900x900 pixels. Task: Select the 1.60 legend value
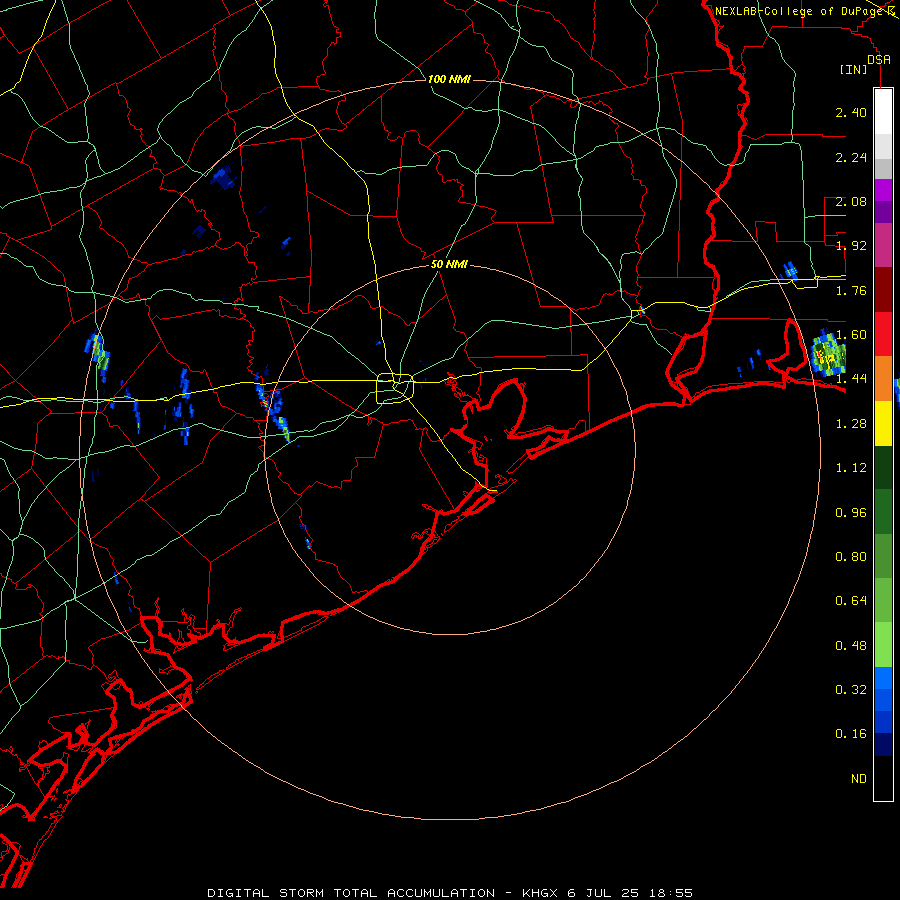pyautogui.click(x=851, y=335)
